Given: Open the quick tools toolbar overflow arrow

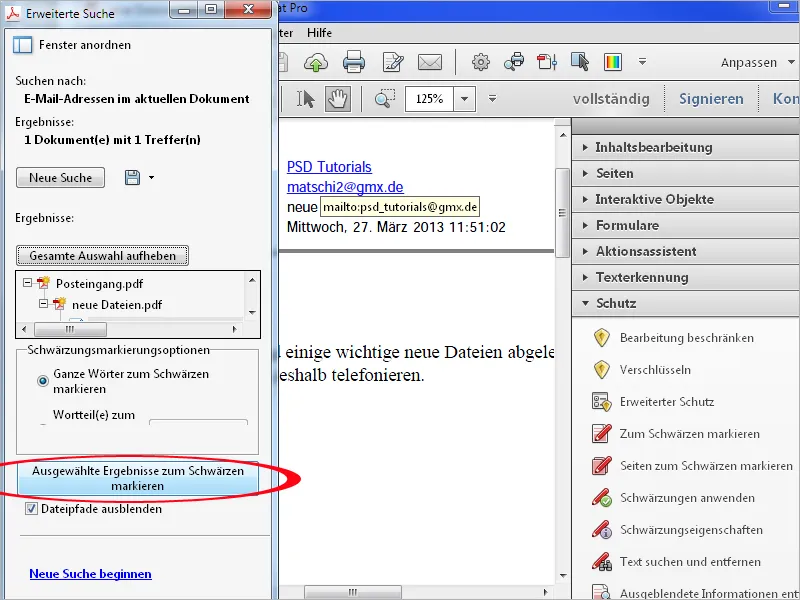Looking at the screenshot, I should [x=642, y=62].
